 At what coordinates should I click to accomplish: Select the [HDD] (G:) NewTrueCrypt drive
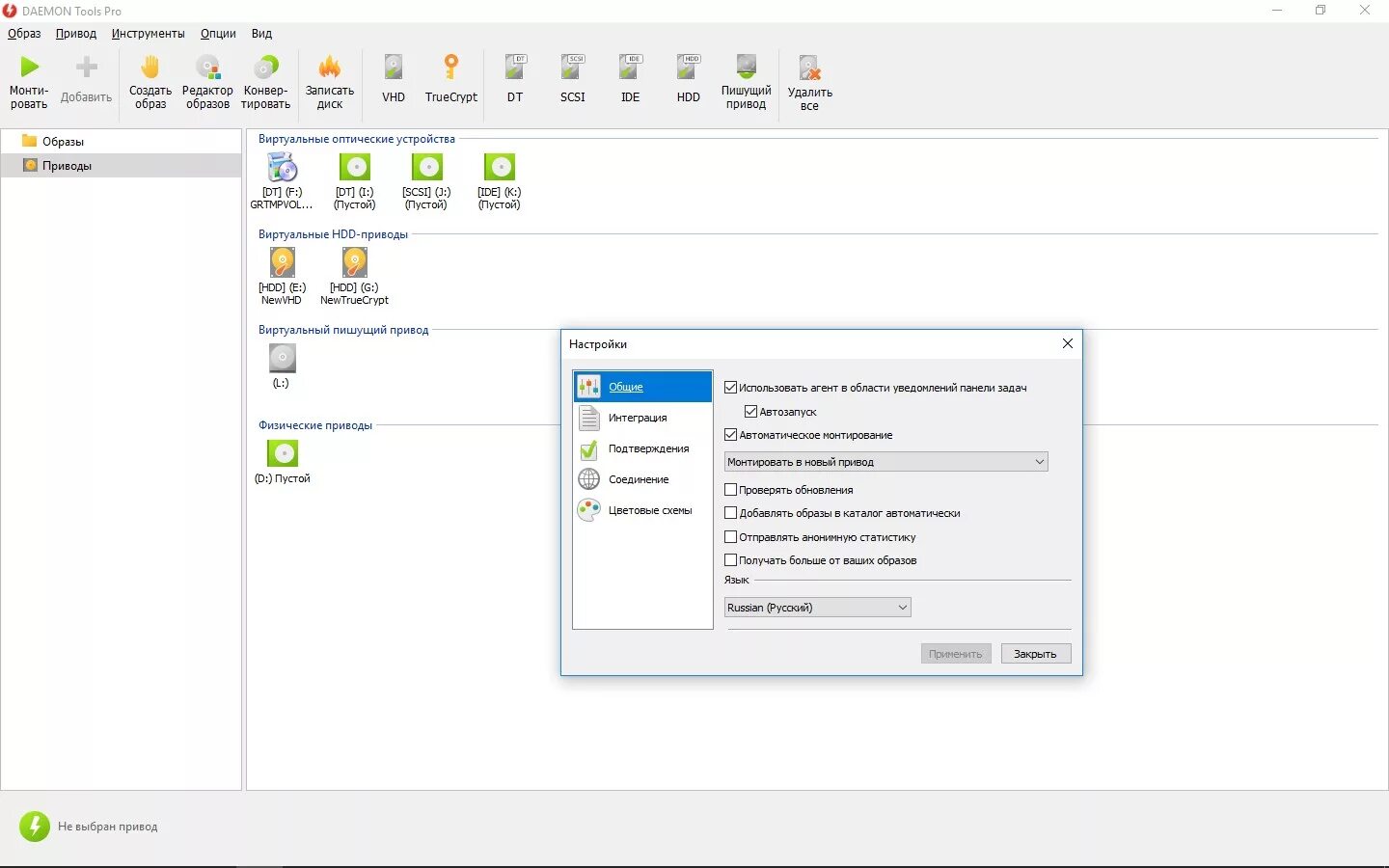point(355,276)
